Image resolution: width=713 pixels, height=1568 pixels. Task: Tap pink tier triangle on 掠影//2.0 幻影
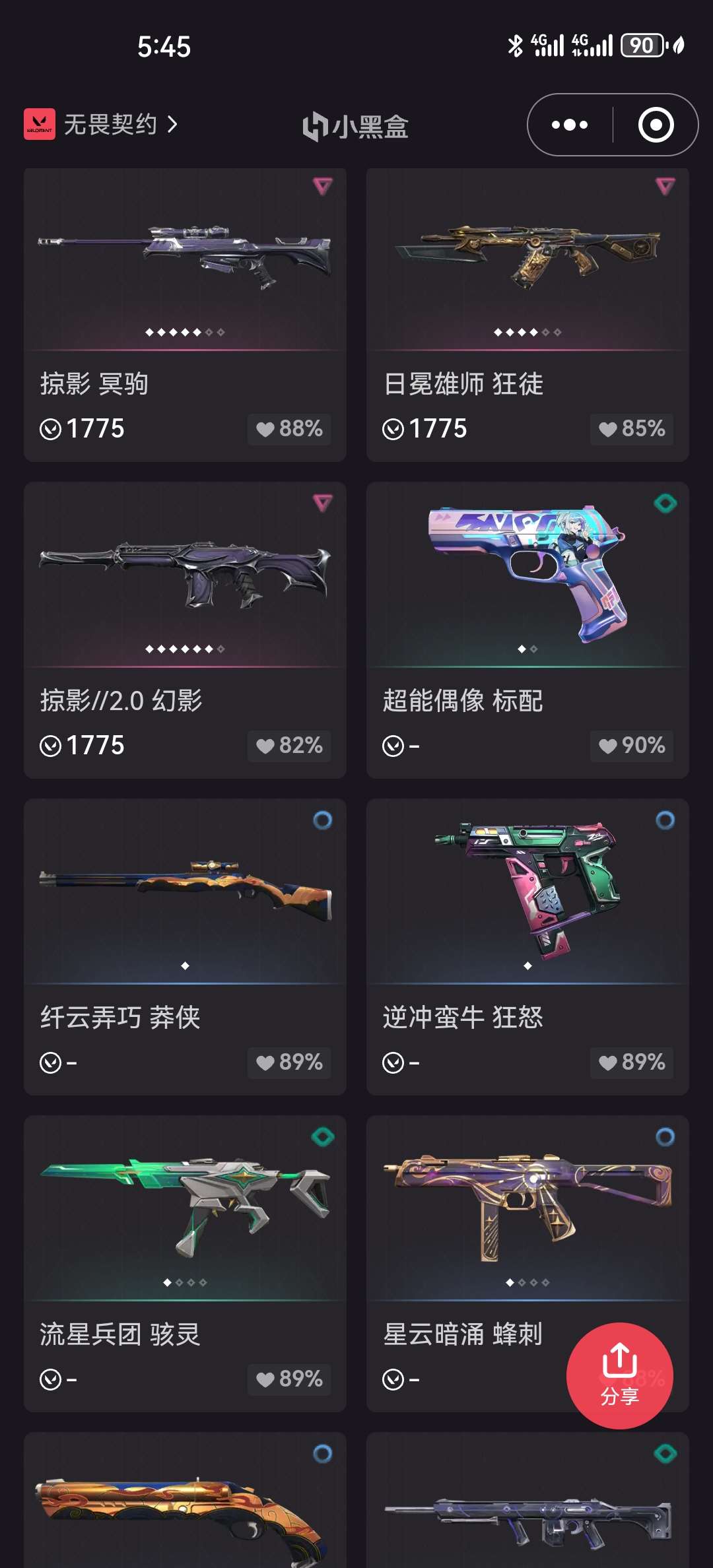[x=322, y=504]
